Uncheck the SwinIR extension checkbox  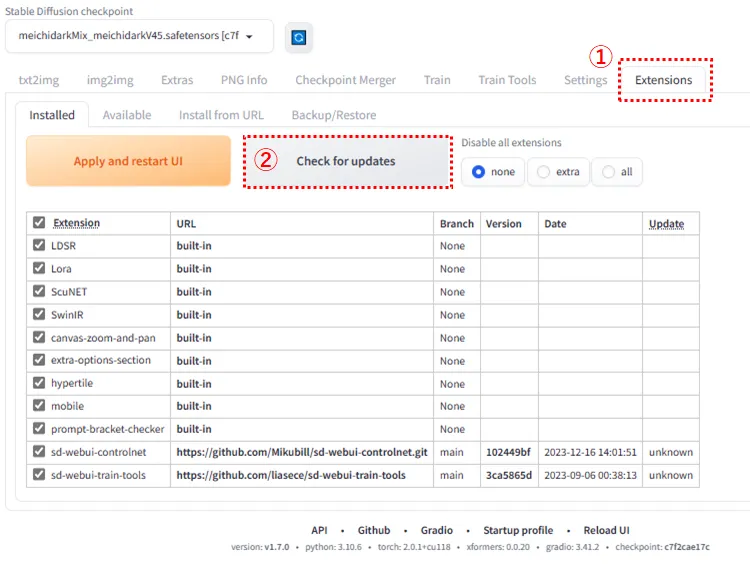click(39, 314)
